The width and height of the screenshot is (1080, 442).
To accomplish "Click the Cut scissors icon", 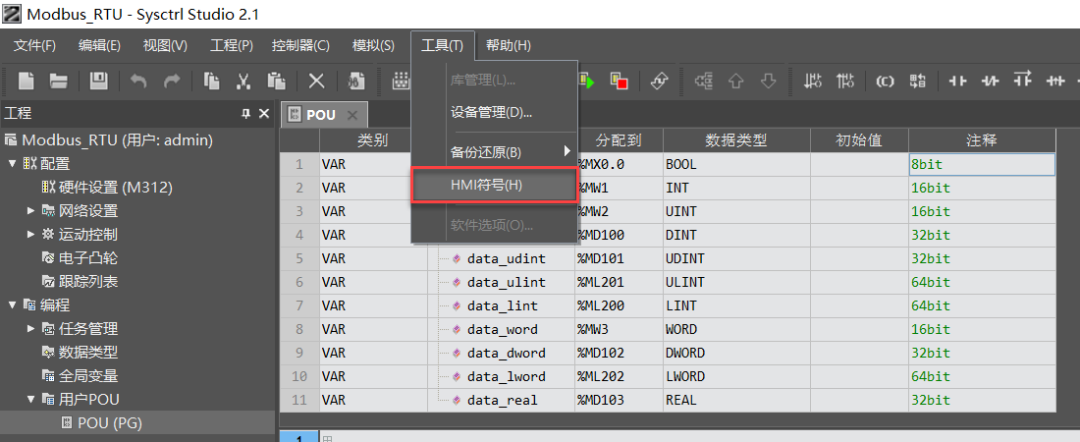I will click(x=243, y=81).
